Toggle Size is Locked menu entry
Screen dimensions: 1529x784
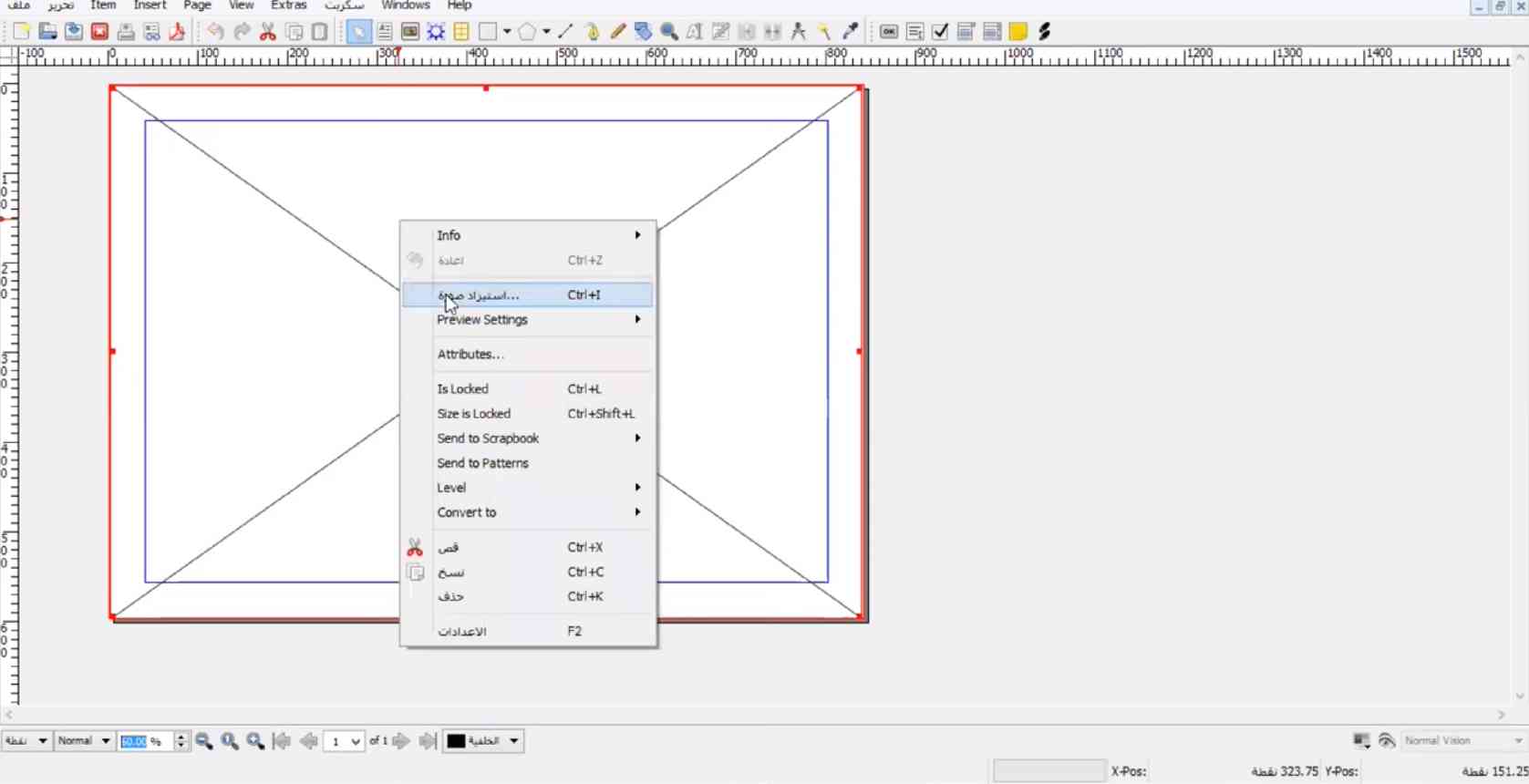pyautogui.click(x=528, y=414)
